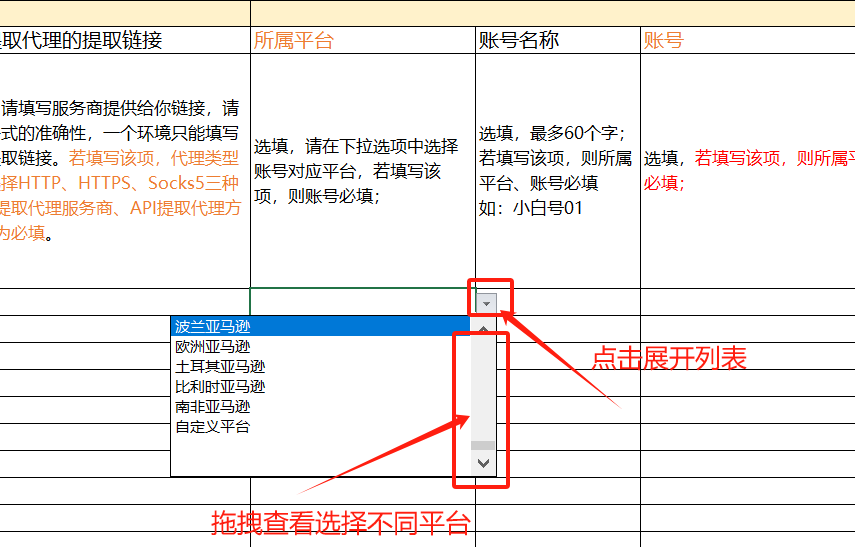Click the 所属平台 description cell
The image size is (855, 547).
(x=363, y=171)
